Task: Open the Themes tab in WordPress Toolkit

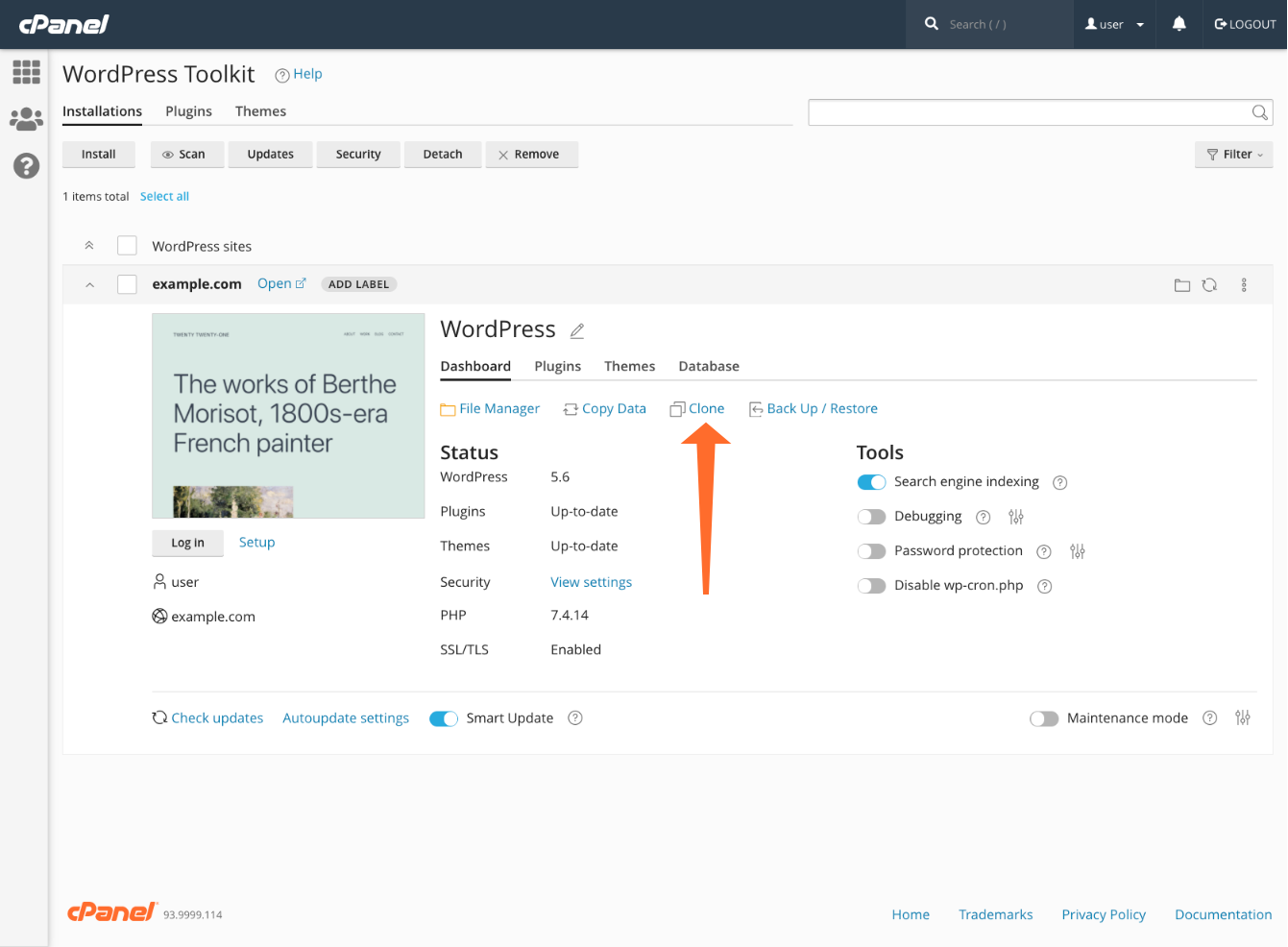Action: point(260,110)
